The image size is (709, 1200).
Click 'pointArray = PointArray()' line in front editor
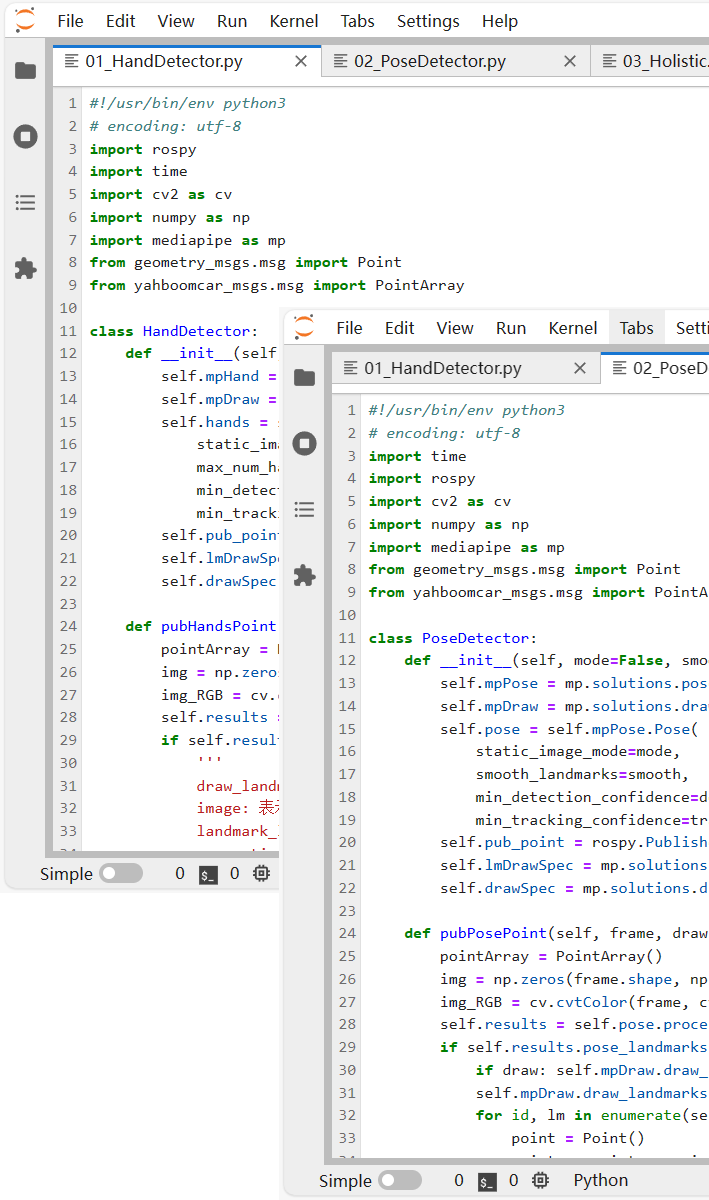click(x=551, y=956)
